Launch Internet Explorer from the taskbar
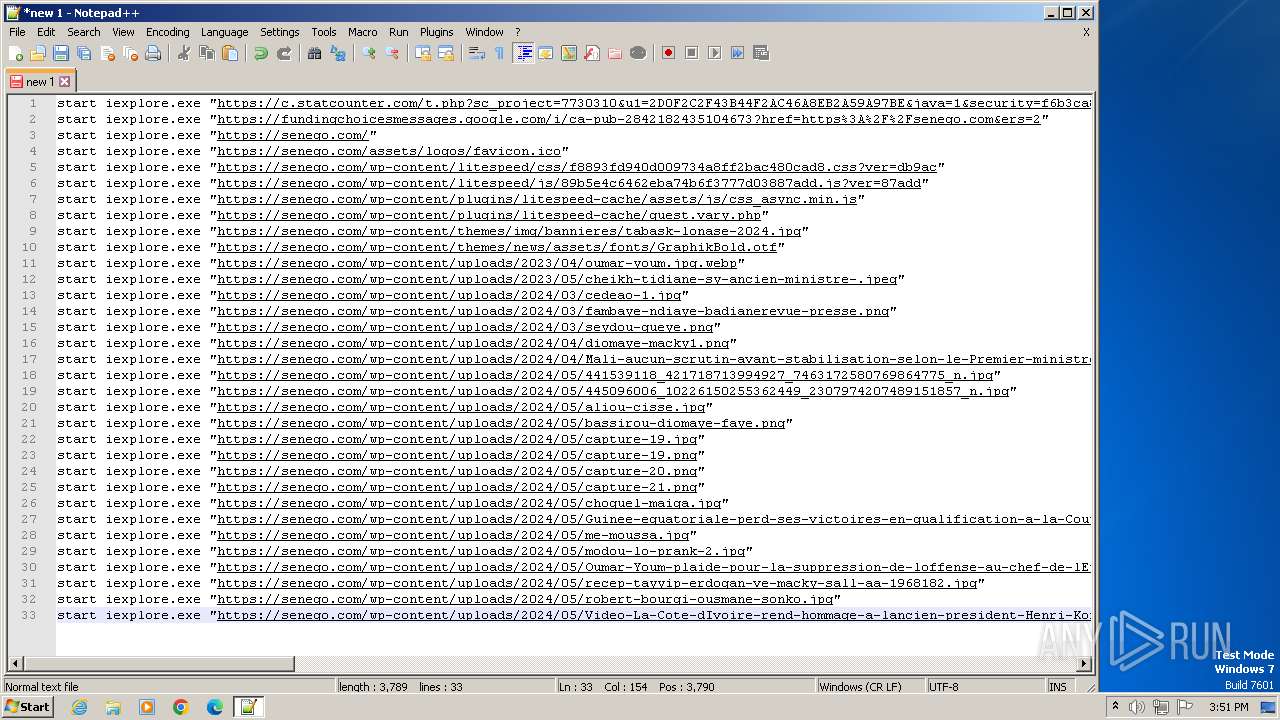This screenshot has height=720, width=1280. 79,707
